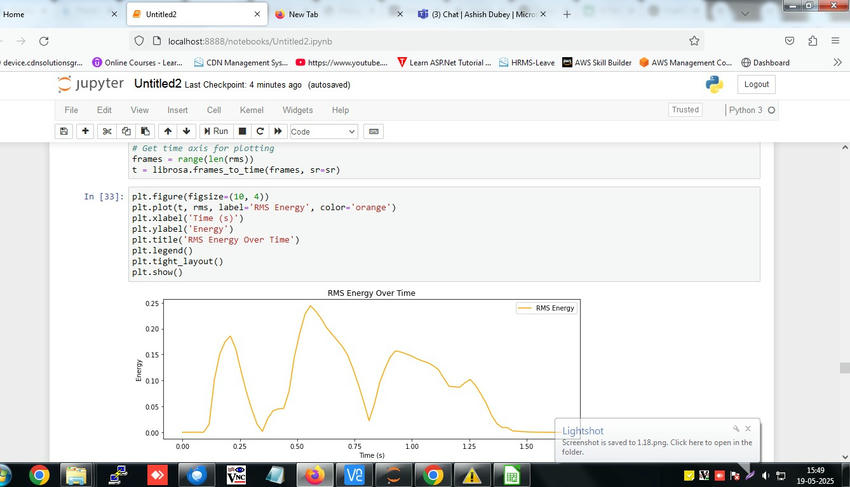The image size is (850, 487).
Task: Click notebook vertical scrollbar thumb
Action: tap(845, 368)
